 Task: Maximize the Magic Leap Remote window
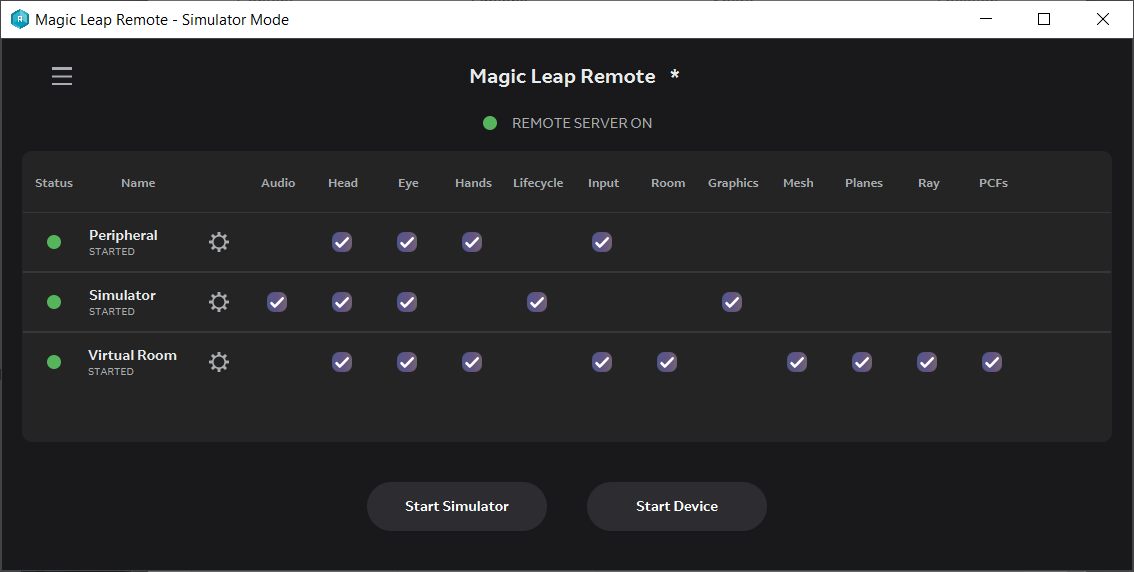tap(1044, 20)
